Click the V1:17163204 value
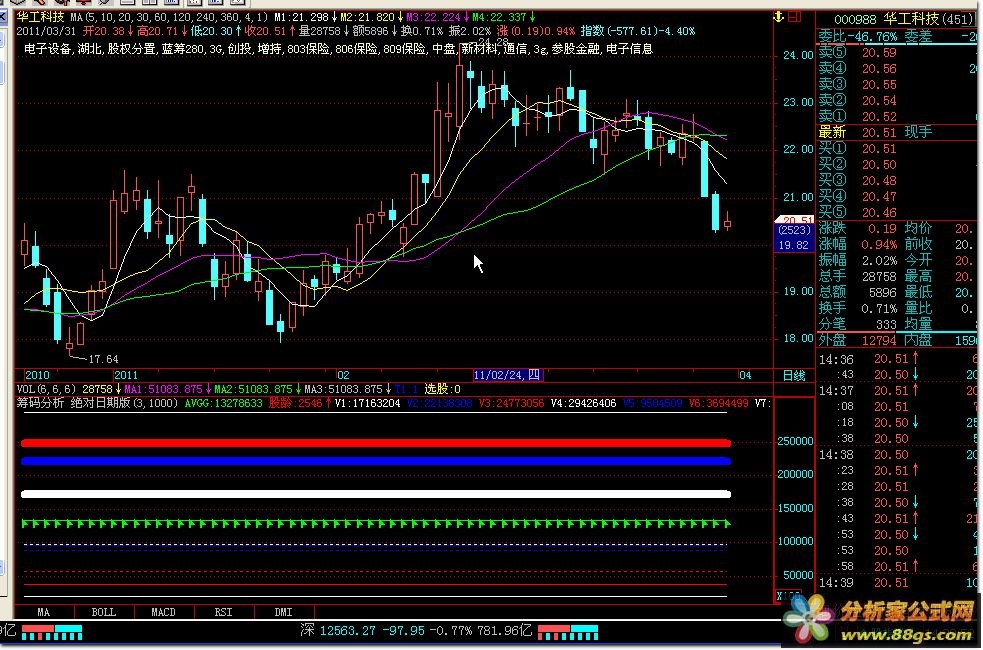Image resolution: width=983 pixels, height=650 pixels. (367, 403)
